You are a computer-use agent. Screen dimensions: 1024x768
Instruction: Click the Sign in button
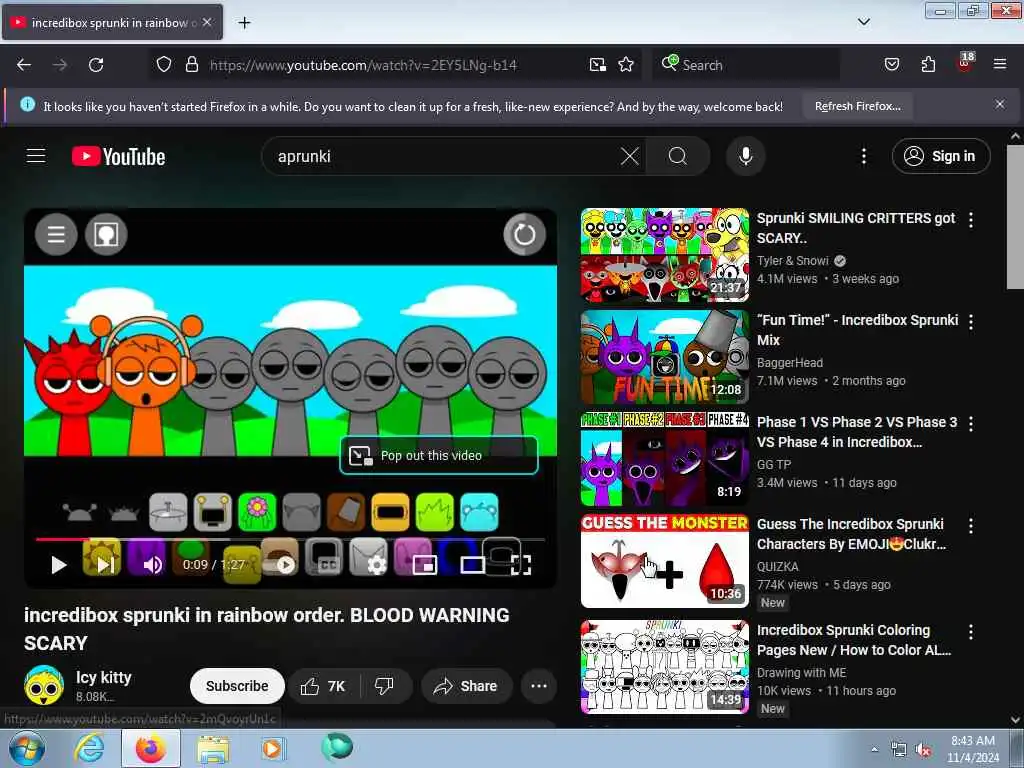pos(940,156)
